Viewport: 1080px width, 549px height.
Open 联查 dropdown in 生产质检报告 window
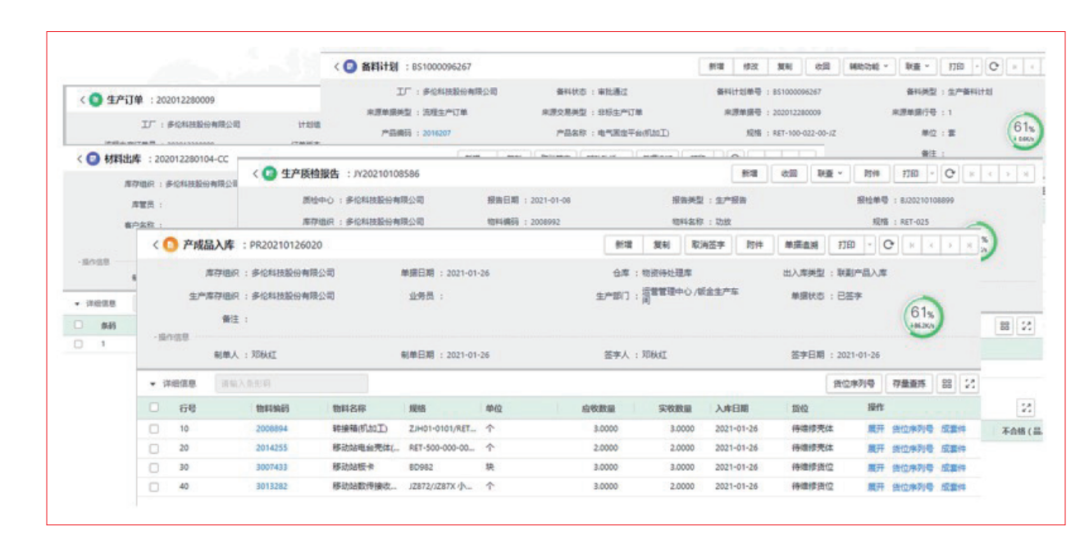coord(830,174)
